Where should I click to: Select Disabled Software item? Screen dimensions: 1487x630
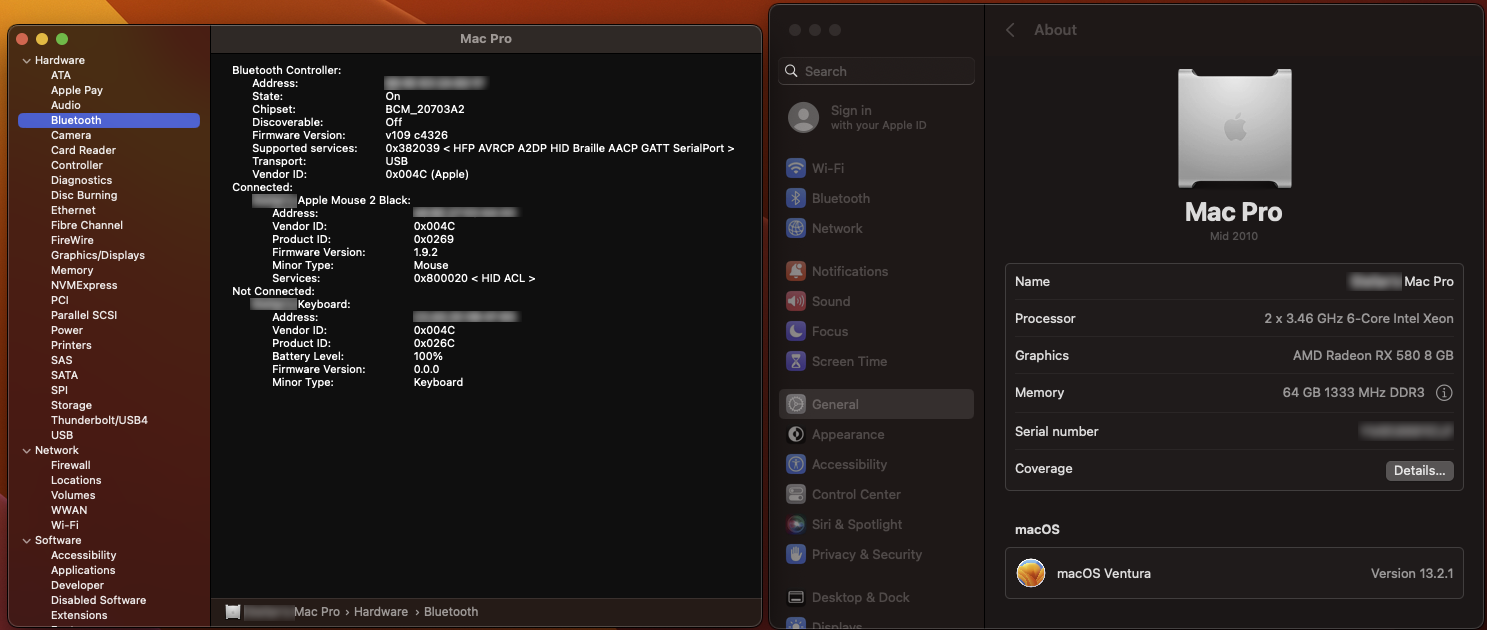98,600
